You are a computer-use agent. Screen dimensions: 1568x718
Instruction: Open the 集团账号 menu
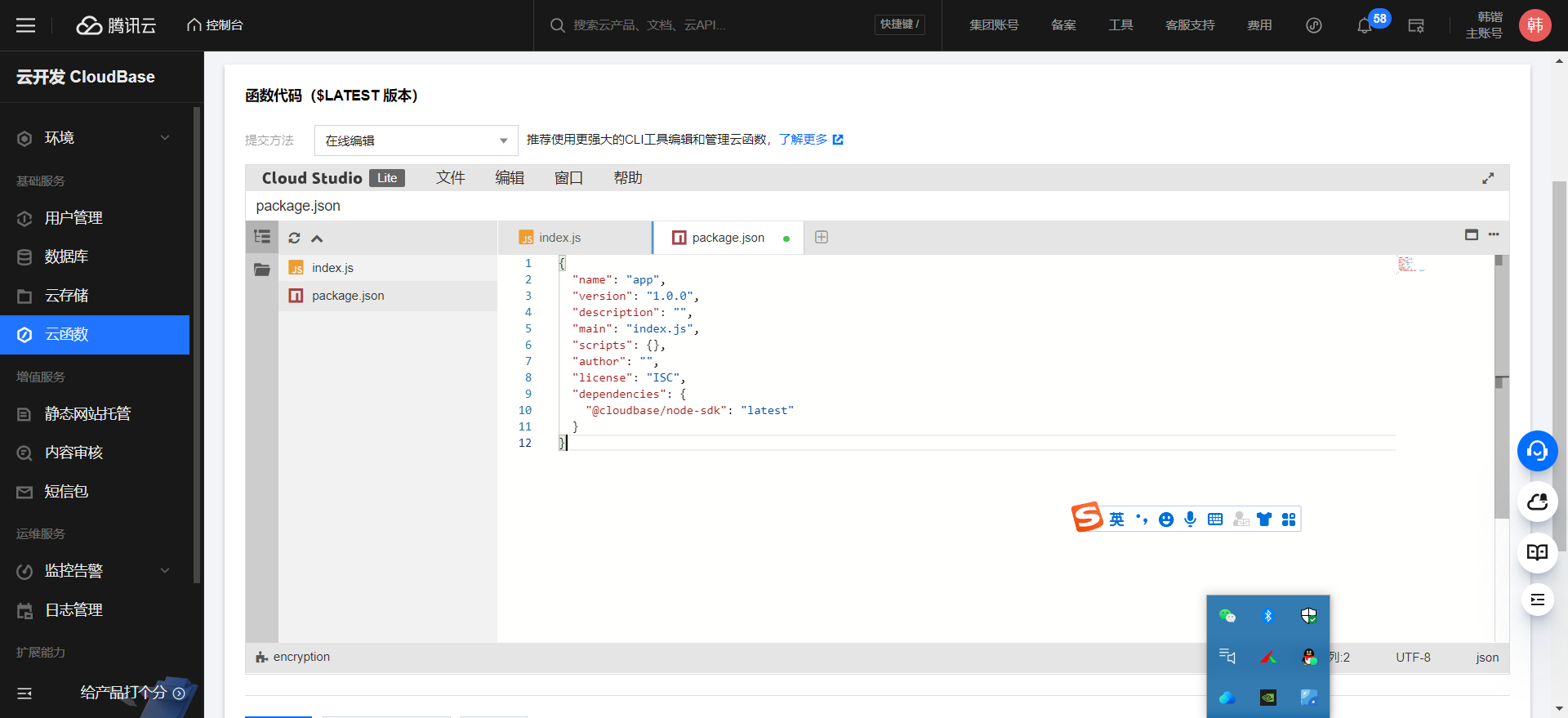(x=994, y=25)
